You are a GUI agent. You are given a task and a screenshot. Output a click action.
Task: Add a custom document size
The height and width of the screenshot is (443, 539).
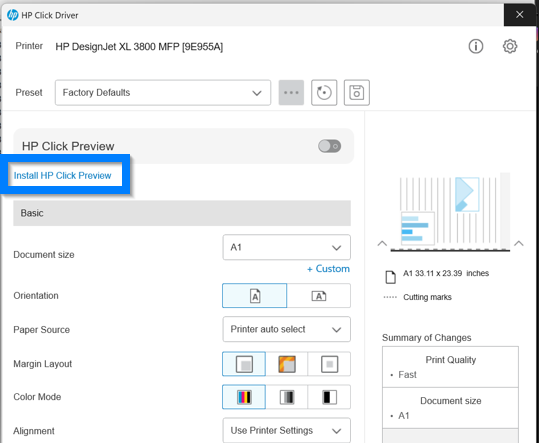[328, 269]
